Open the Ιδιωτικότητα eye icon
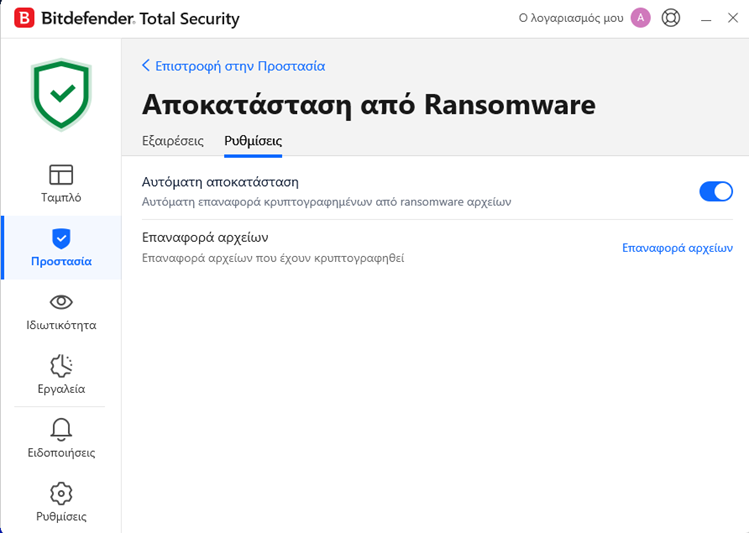This screenshot has width=749, height=533. click(61, 302)
